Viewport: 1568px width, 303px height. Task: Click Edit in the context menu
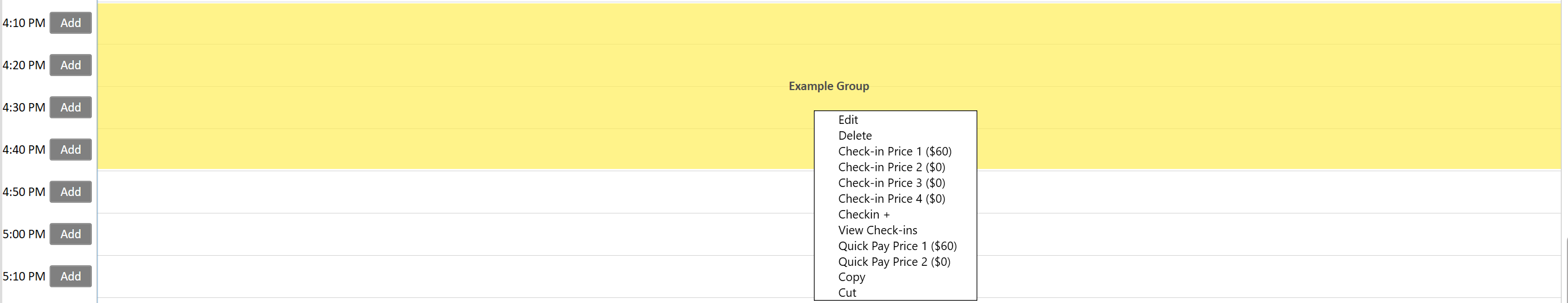click(848, 120)
